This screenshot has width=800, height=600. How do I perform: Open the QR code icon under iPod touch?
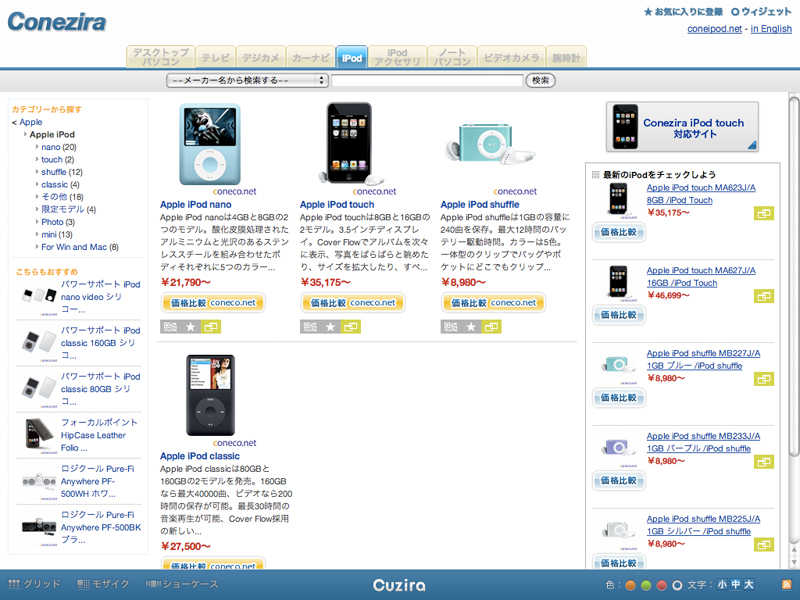pyautogui.click(x=310, y=327)
